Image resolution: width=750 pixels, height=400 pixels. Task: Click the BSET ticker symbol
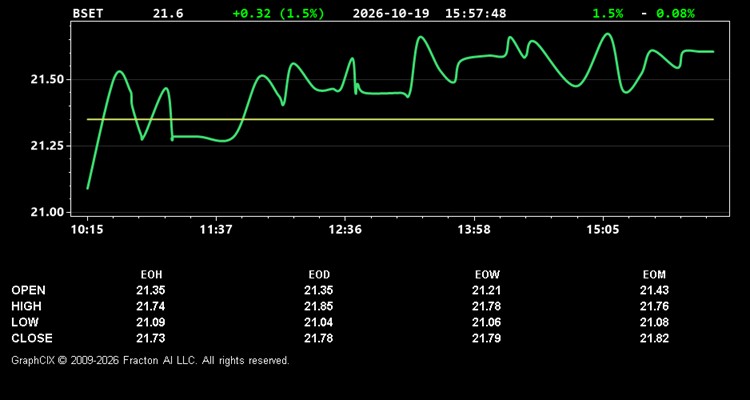(88, 13)
